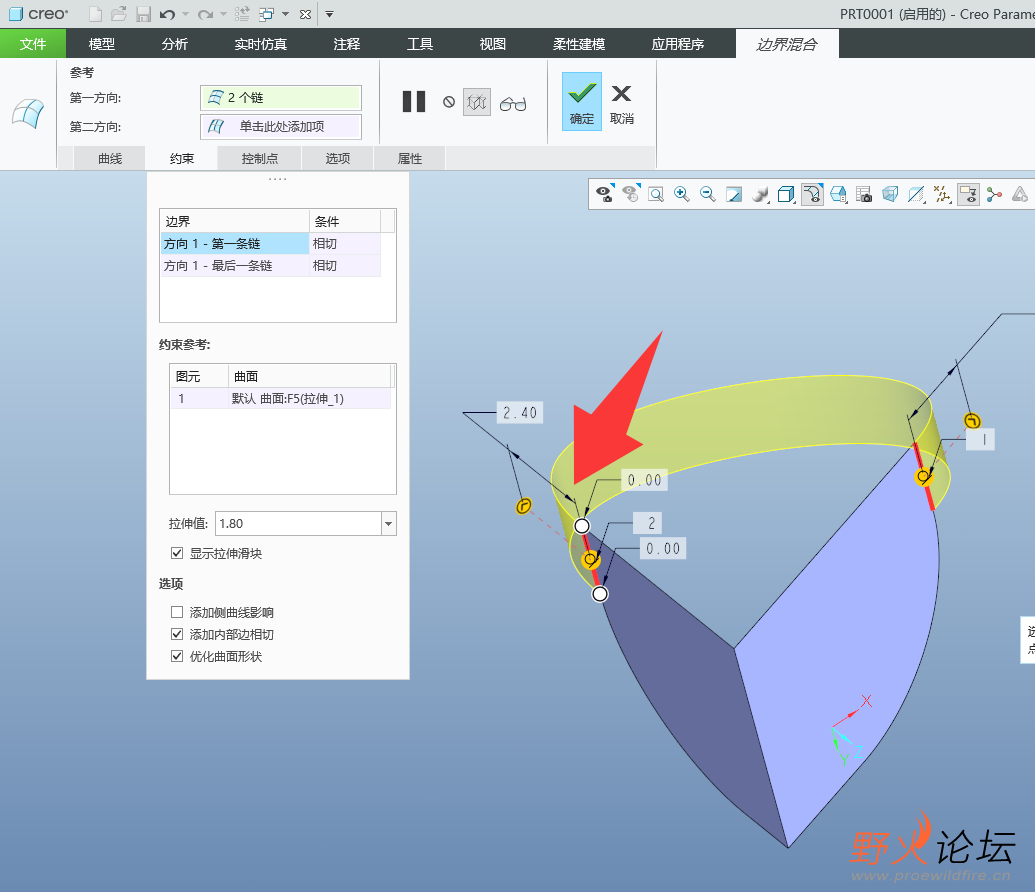Image resolution: width=1035 pixels, height=892 pixels.
Task: Click the New file icon
Action: 95,14
